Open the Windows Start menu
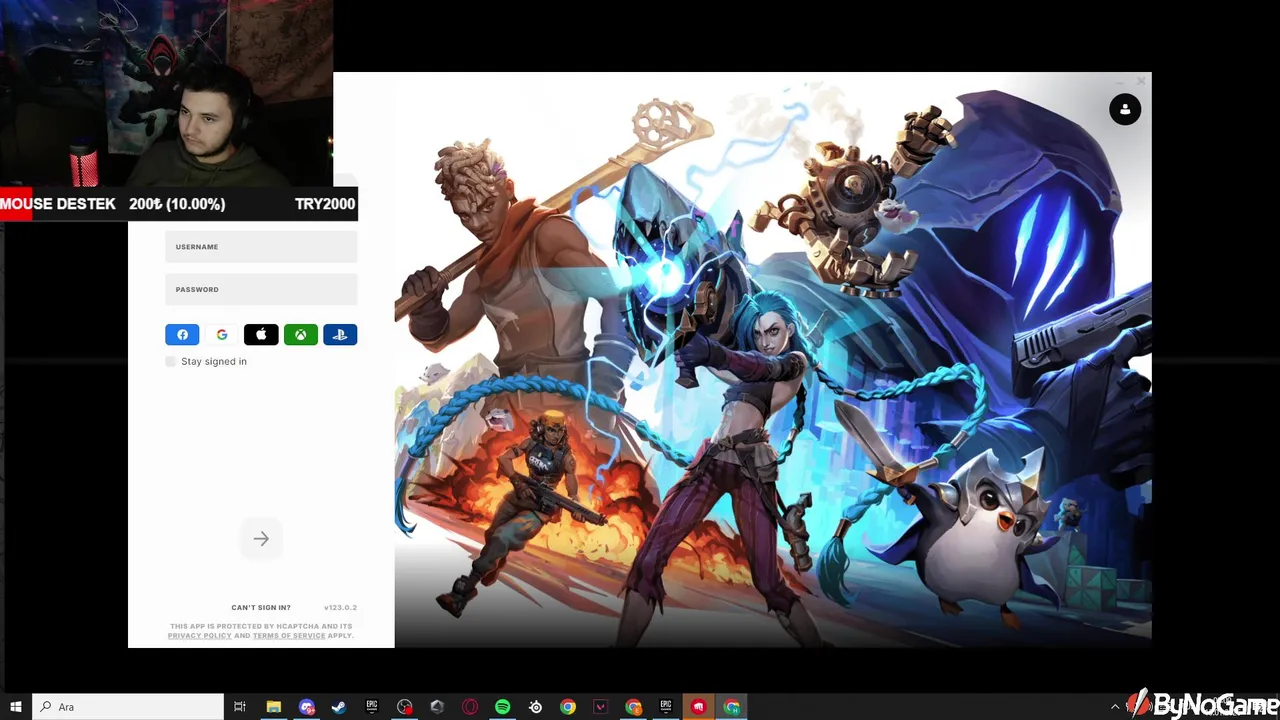This screenshot has width=1280, height=720. click(x=16, y=707)
